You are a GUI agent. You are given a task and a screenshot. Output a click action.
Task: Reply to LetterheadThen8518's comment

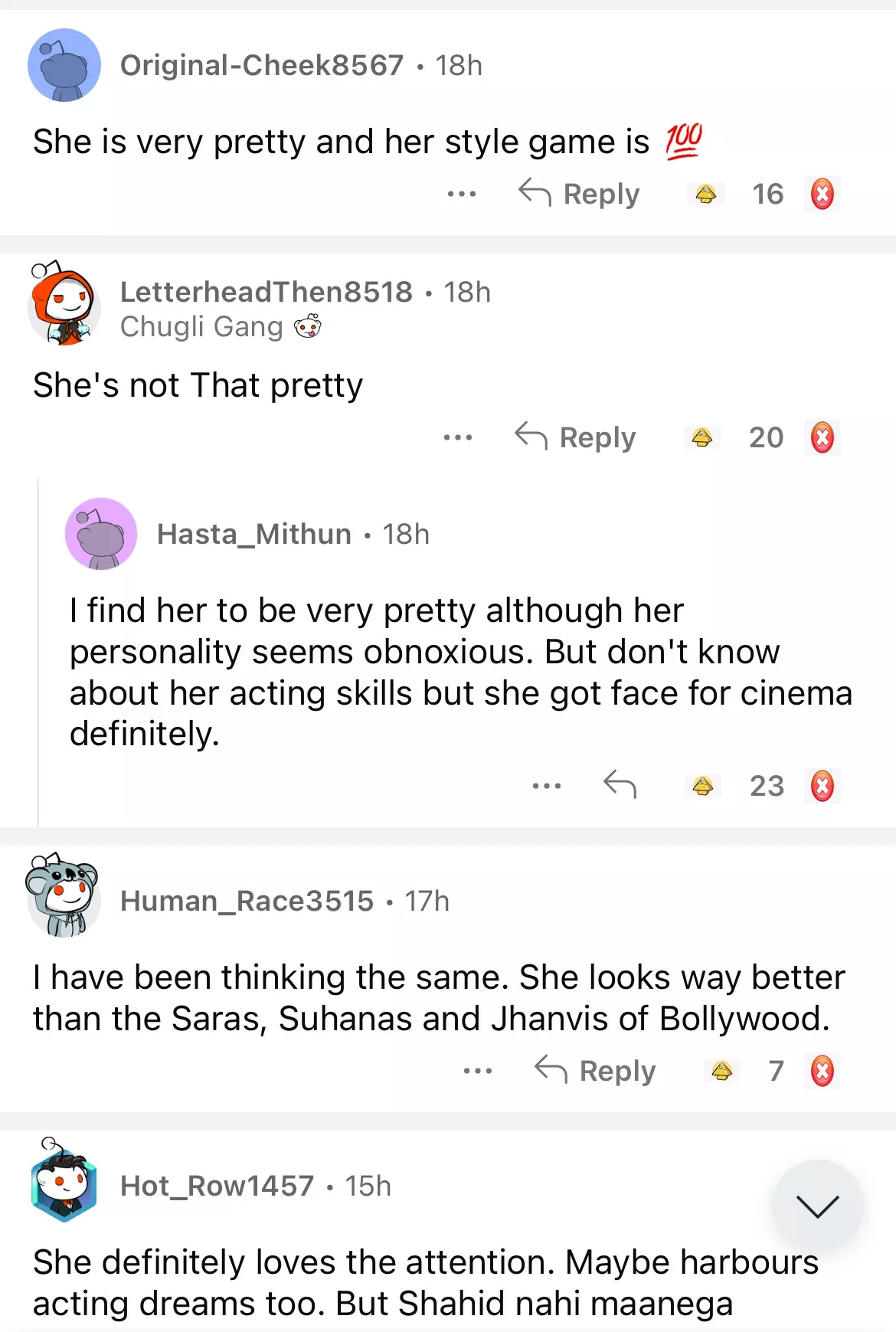click(x=576, y=437)
